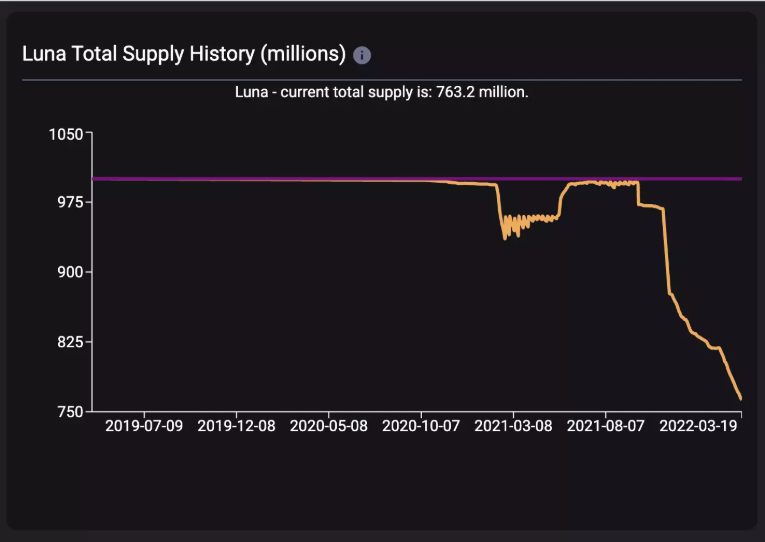Click the 900 y-axis label
Screen dimensions: 765x542
(70, 272)
